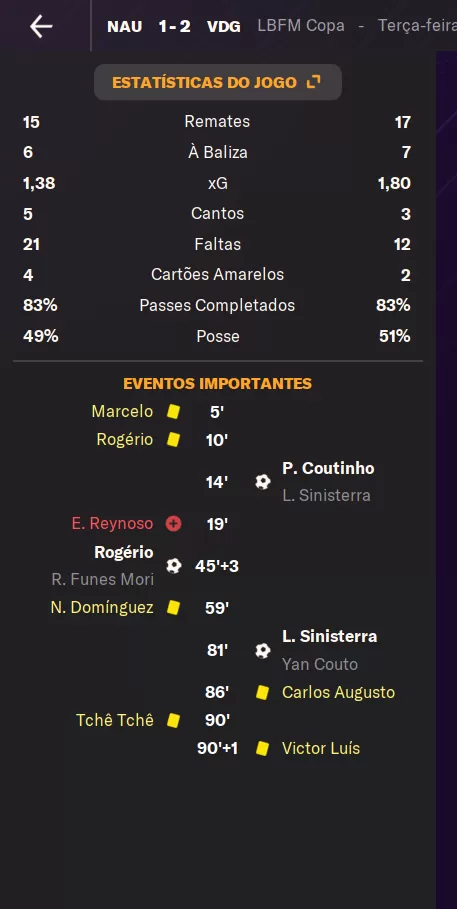Open the expand icon beside Estatísticas do Jogo
This screenshot has width=457, height=909.
click(x=313, y=82)
